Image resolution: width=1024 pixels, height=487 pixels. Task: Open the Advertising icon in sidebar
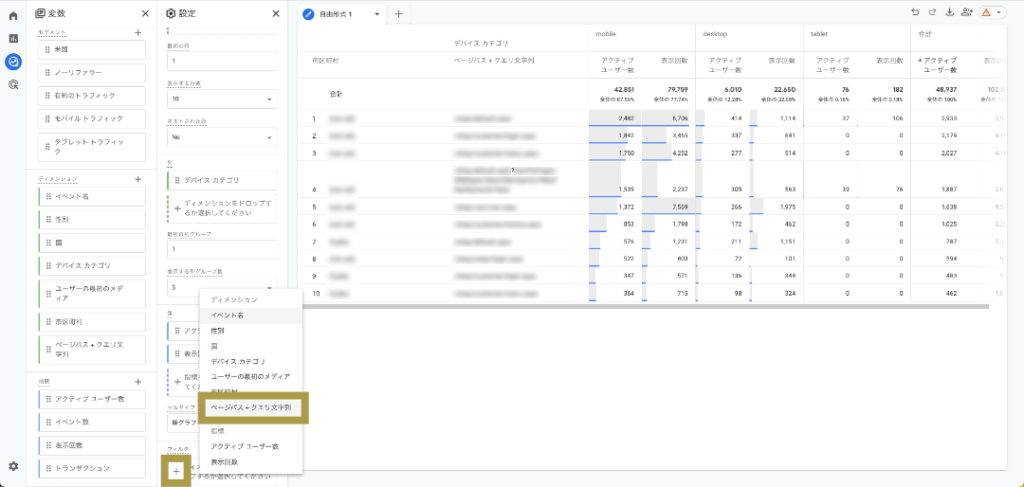[x=13, y=85]
